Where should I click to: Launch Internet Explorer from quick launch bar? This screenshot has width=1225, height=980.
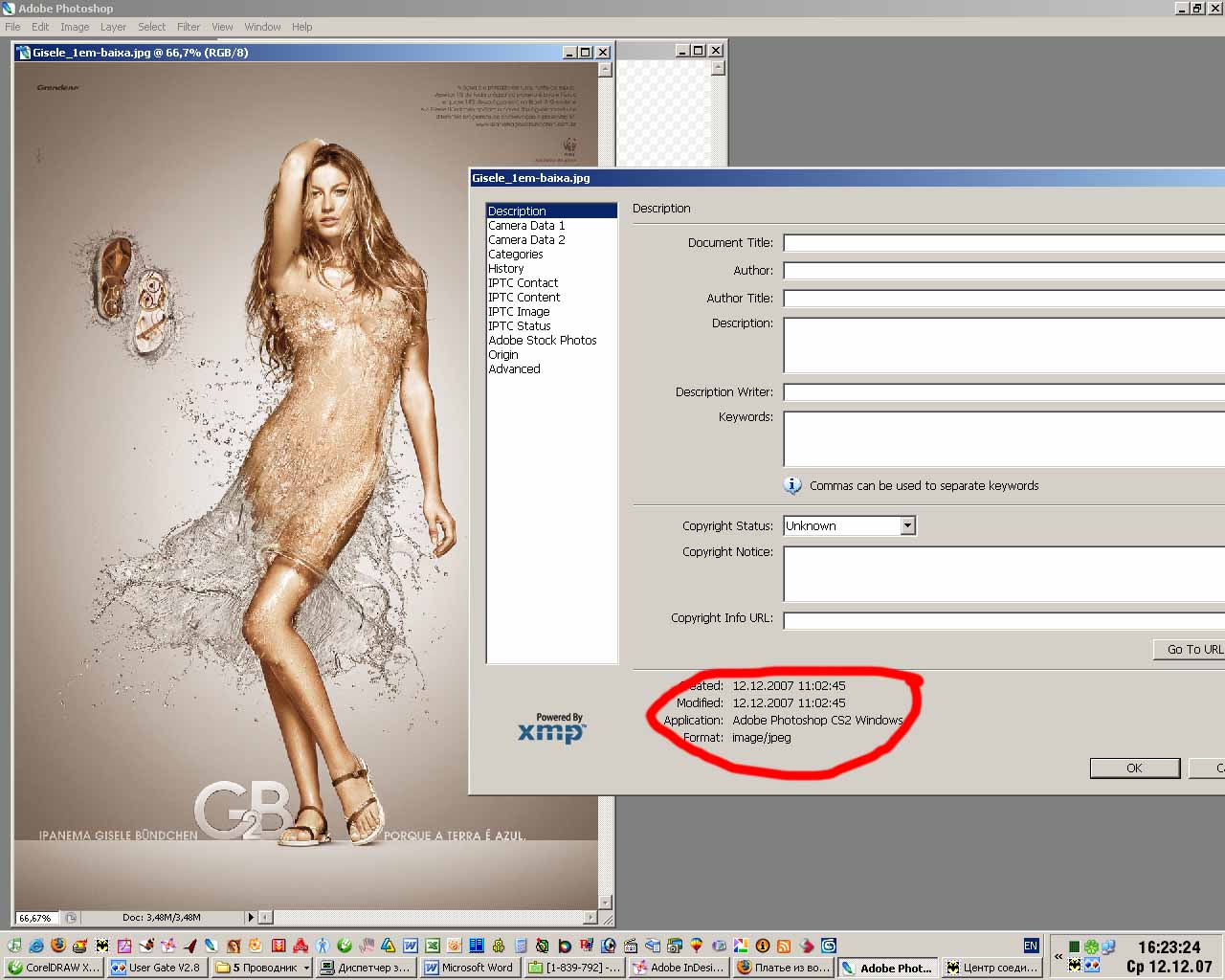coord(36,946)
